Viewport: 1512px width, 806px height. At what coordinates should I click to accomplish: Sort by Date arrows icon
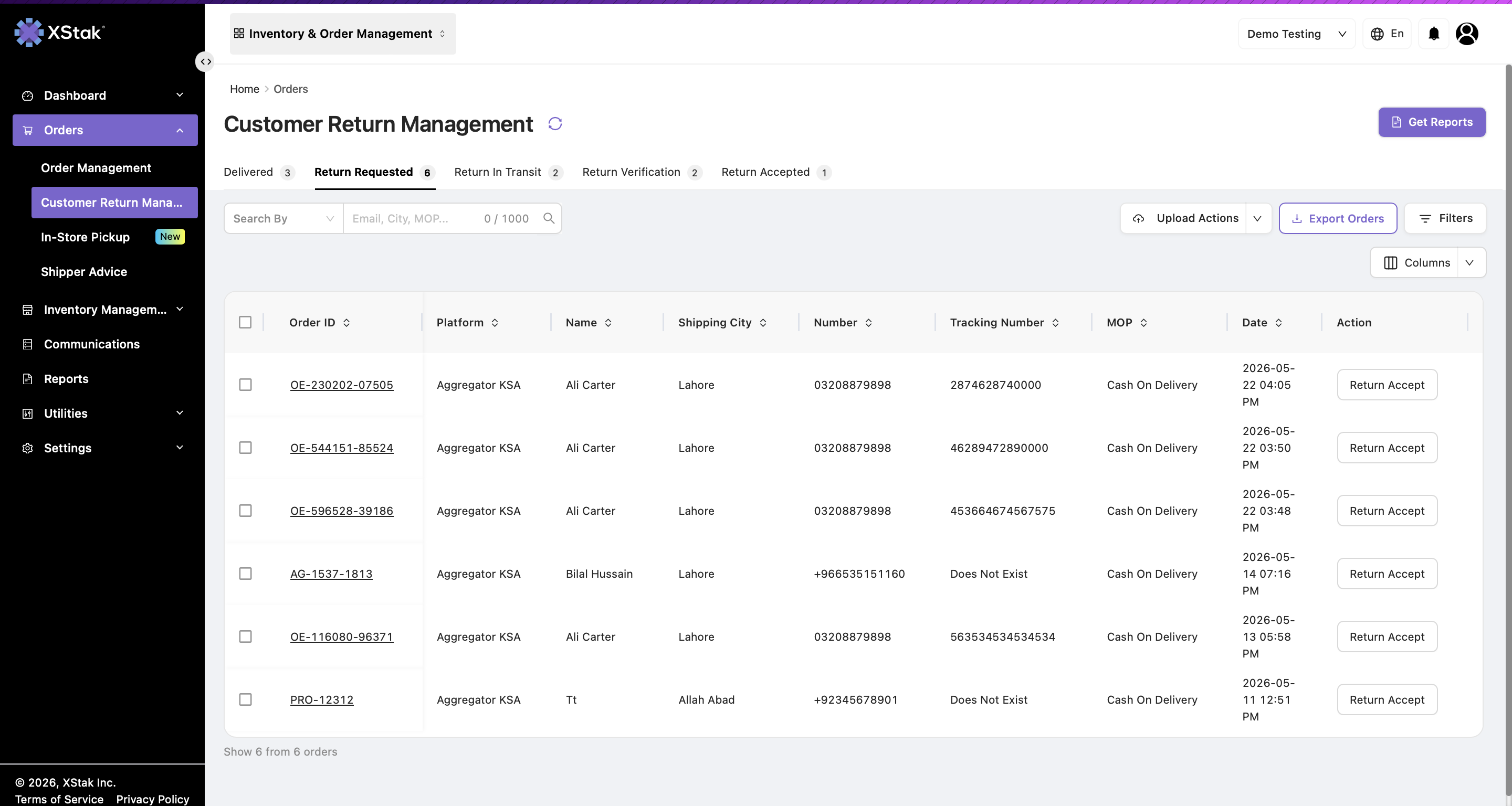coord(1278,323)
